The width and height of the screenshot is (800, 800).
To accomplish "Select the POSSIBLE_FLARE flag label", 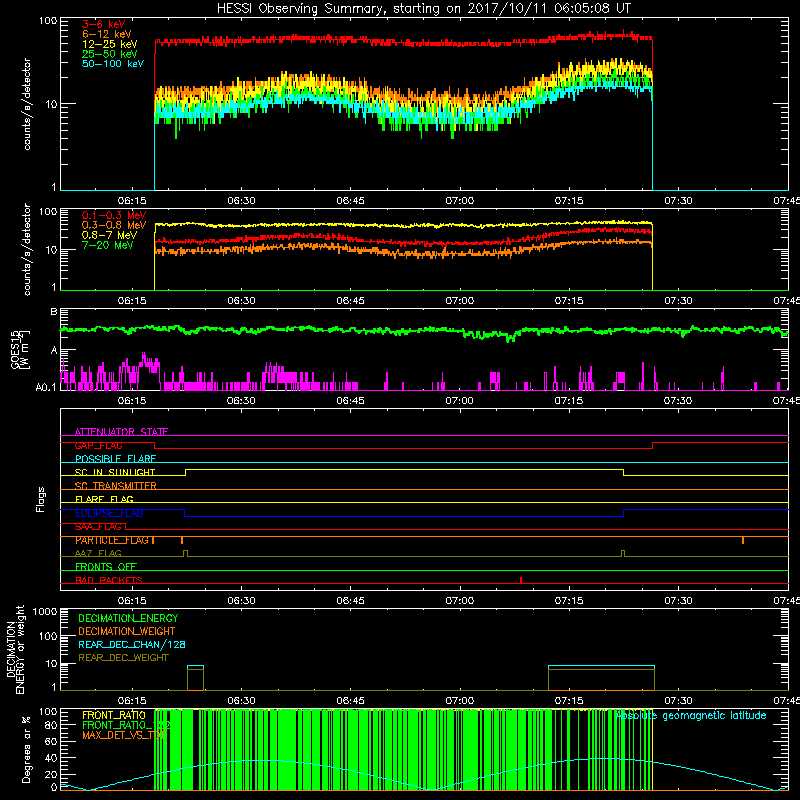I will pos(115,459).
